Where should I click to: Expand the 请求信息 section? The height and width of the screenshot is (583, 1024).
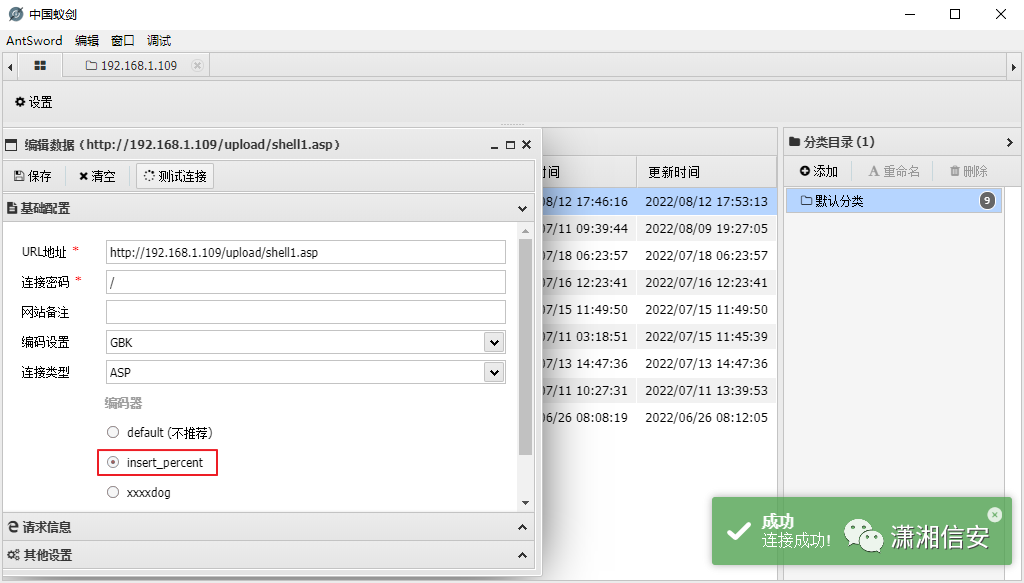pyautogui.click(x=522, y=527)
